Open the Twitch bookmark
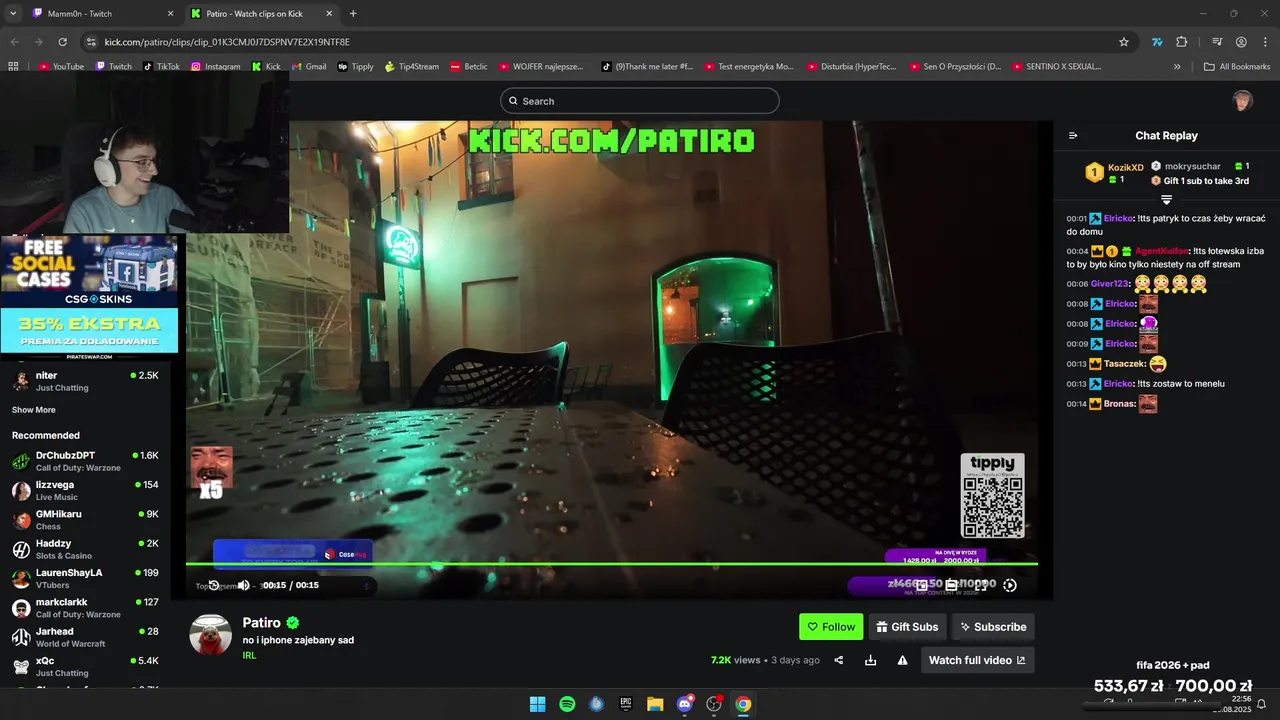The width and height of the screenshot is (1280, 720). click(x=114, y=67)
